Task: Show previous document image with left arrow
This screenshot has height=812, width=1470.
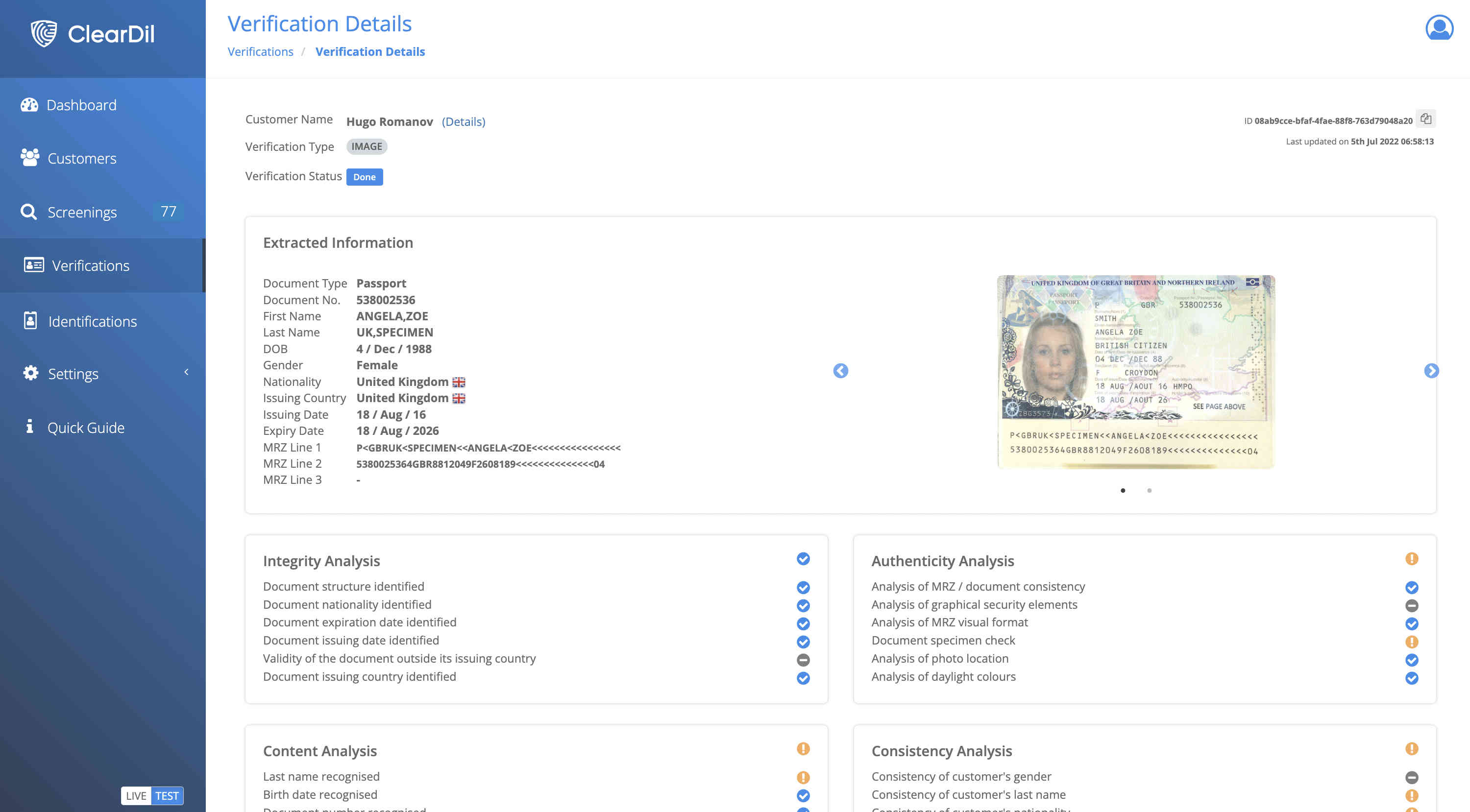Action: click(x=840, y=371)
